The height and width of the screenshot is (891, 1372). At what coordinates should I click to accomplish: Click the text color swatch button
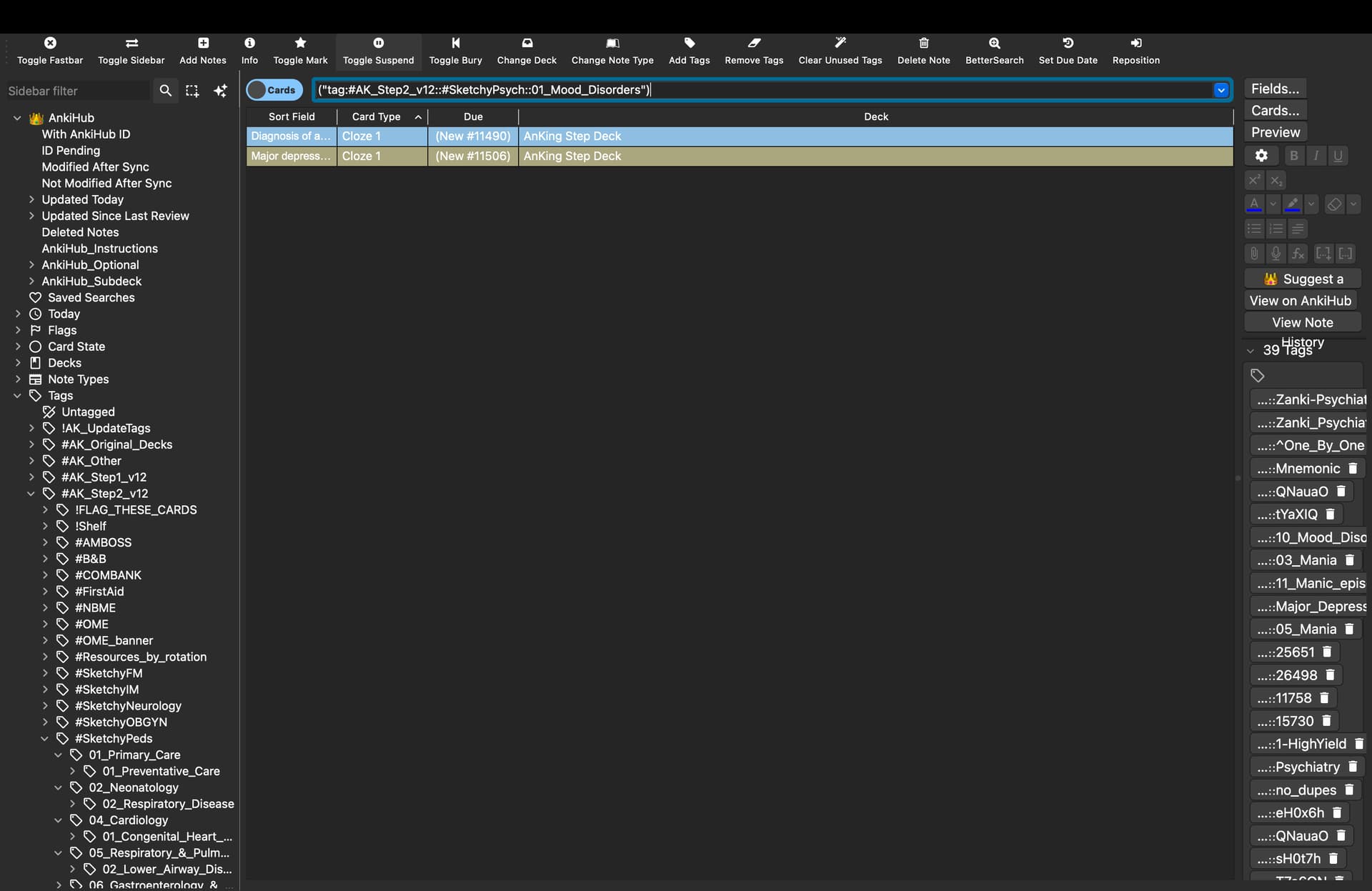(x=1254, y=204)
